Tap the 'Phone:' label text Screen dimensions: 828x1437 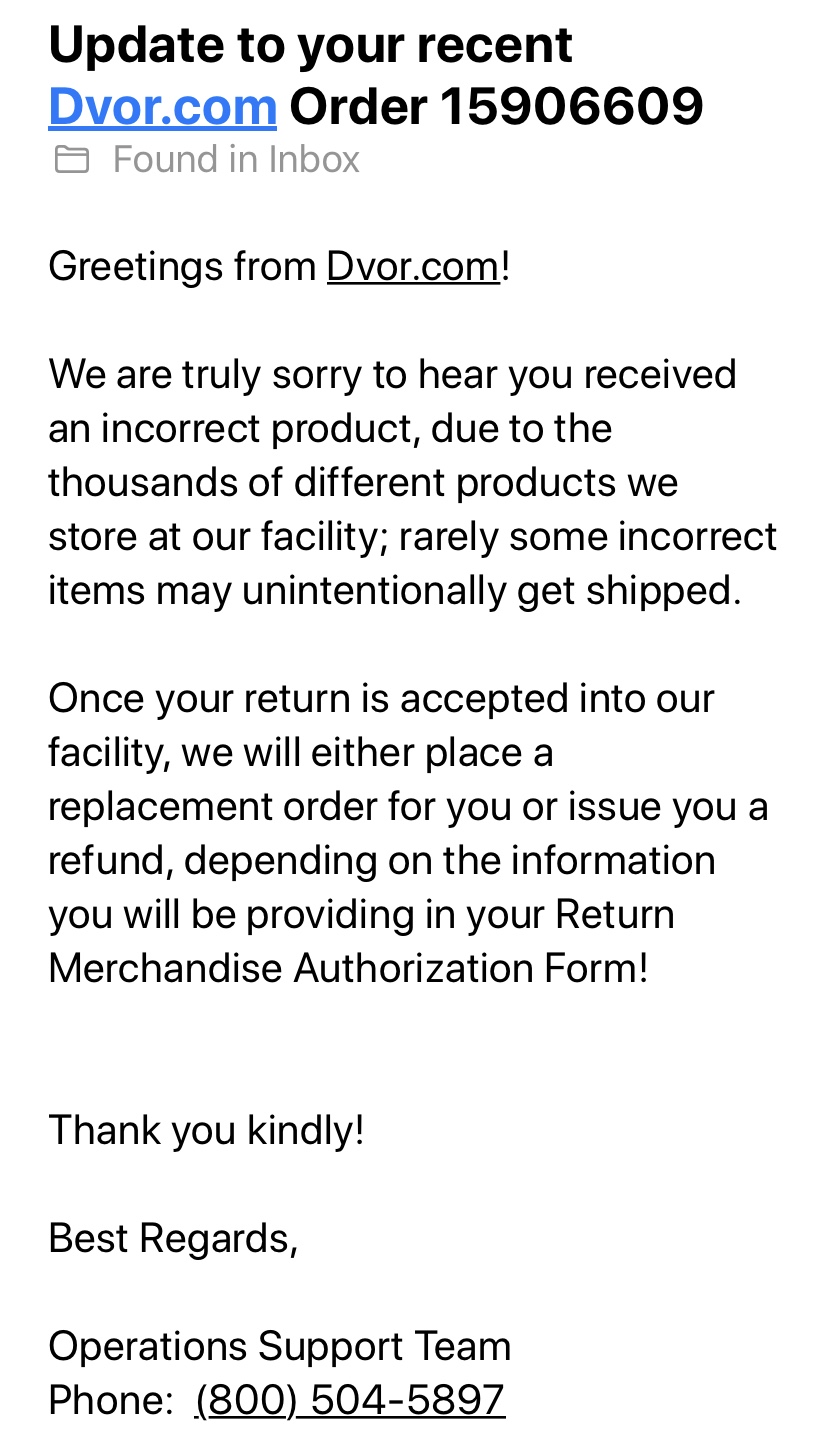[x=111, y=1400]
